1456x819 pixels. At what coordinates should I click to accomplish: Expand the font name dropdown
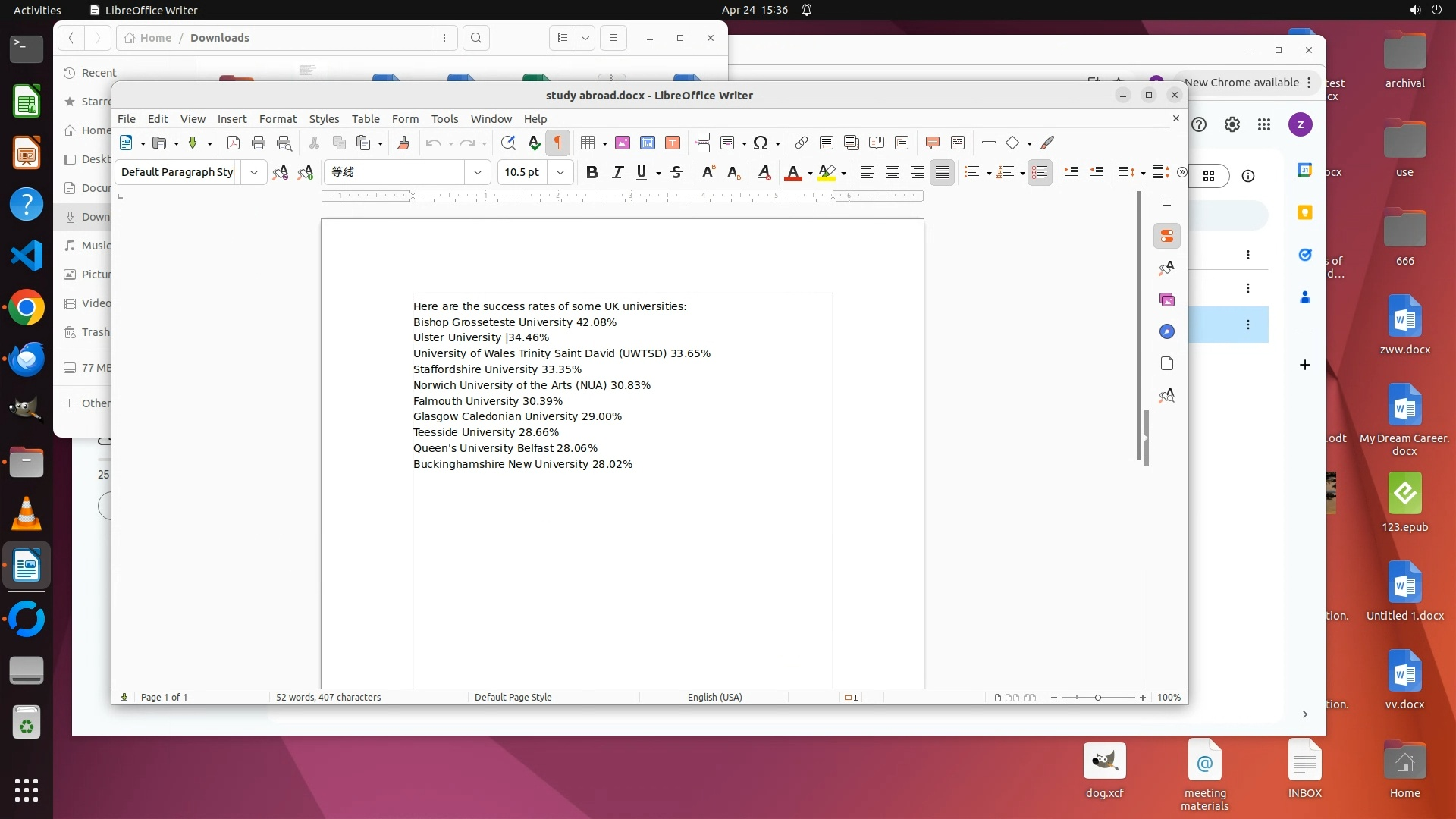478,172
